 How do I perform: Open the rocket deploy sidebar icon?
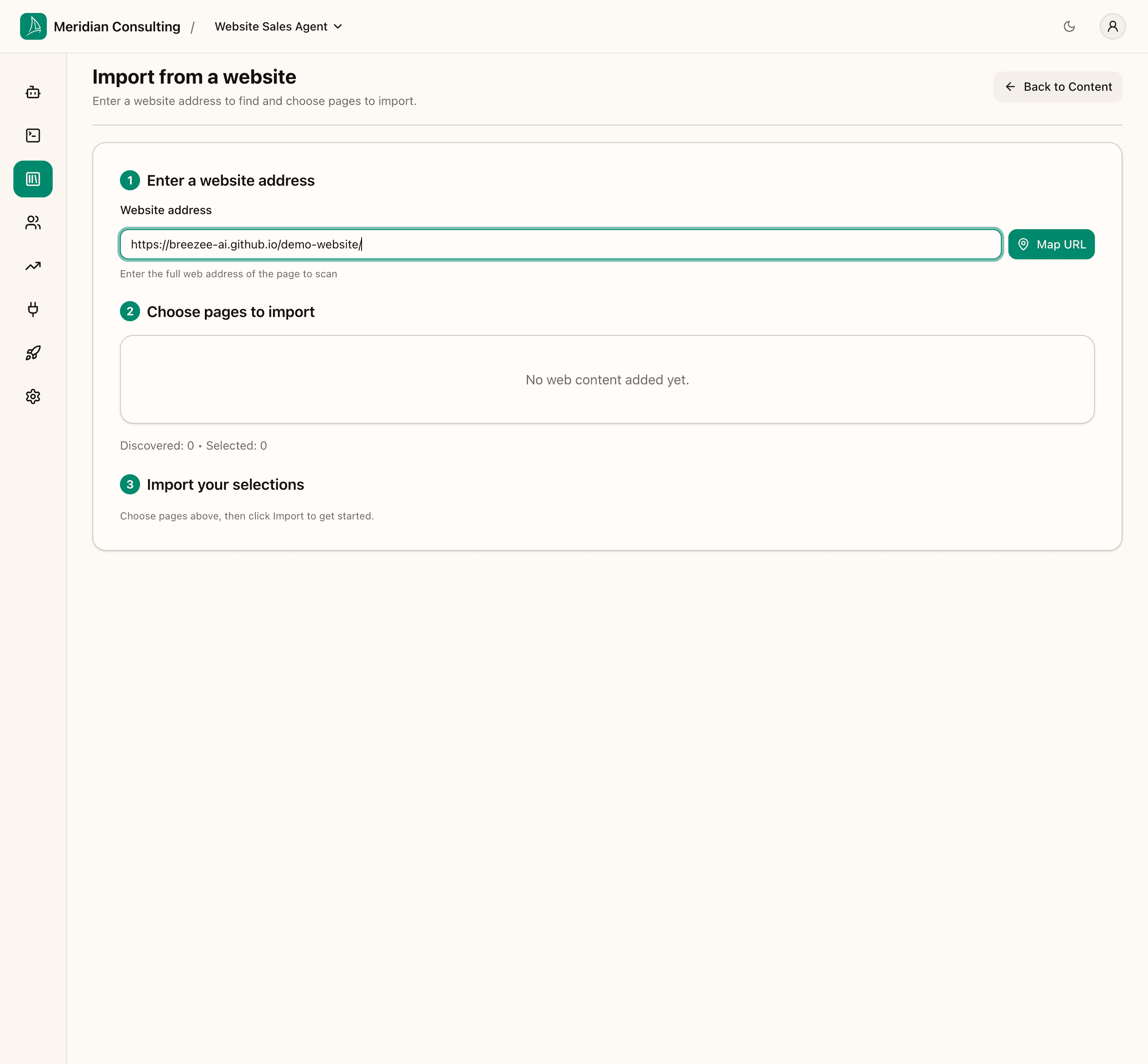(x=33, y=353)
